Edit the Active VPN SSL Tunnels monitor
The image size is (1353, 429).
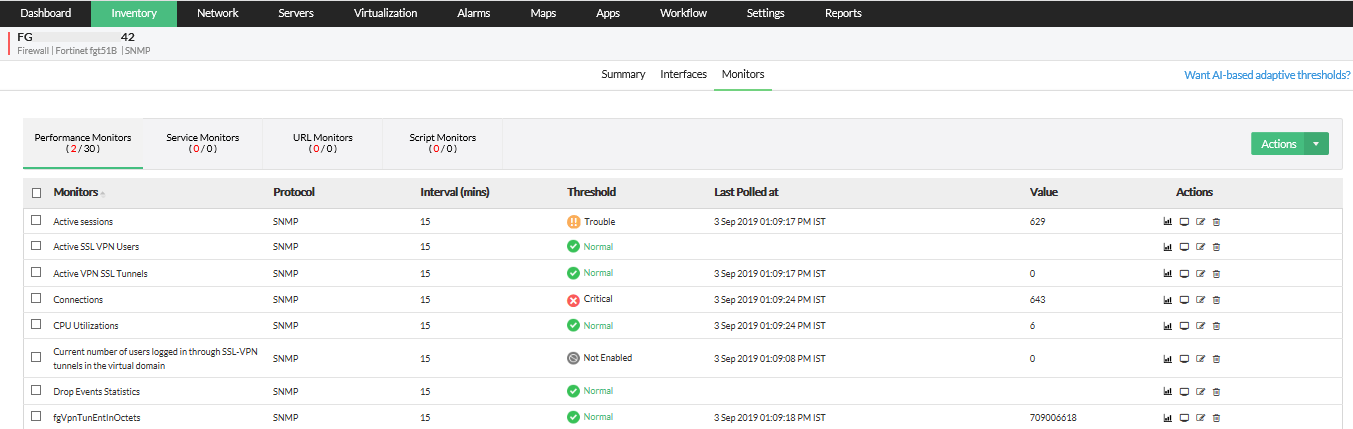tap(1200, 274)
